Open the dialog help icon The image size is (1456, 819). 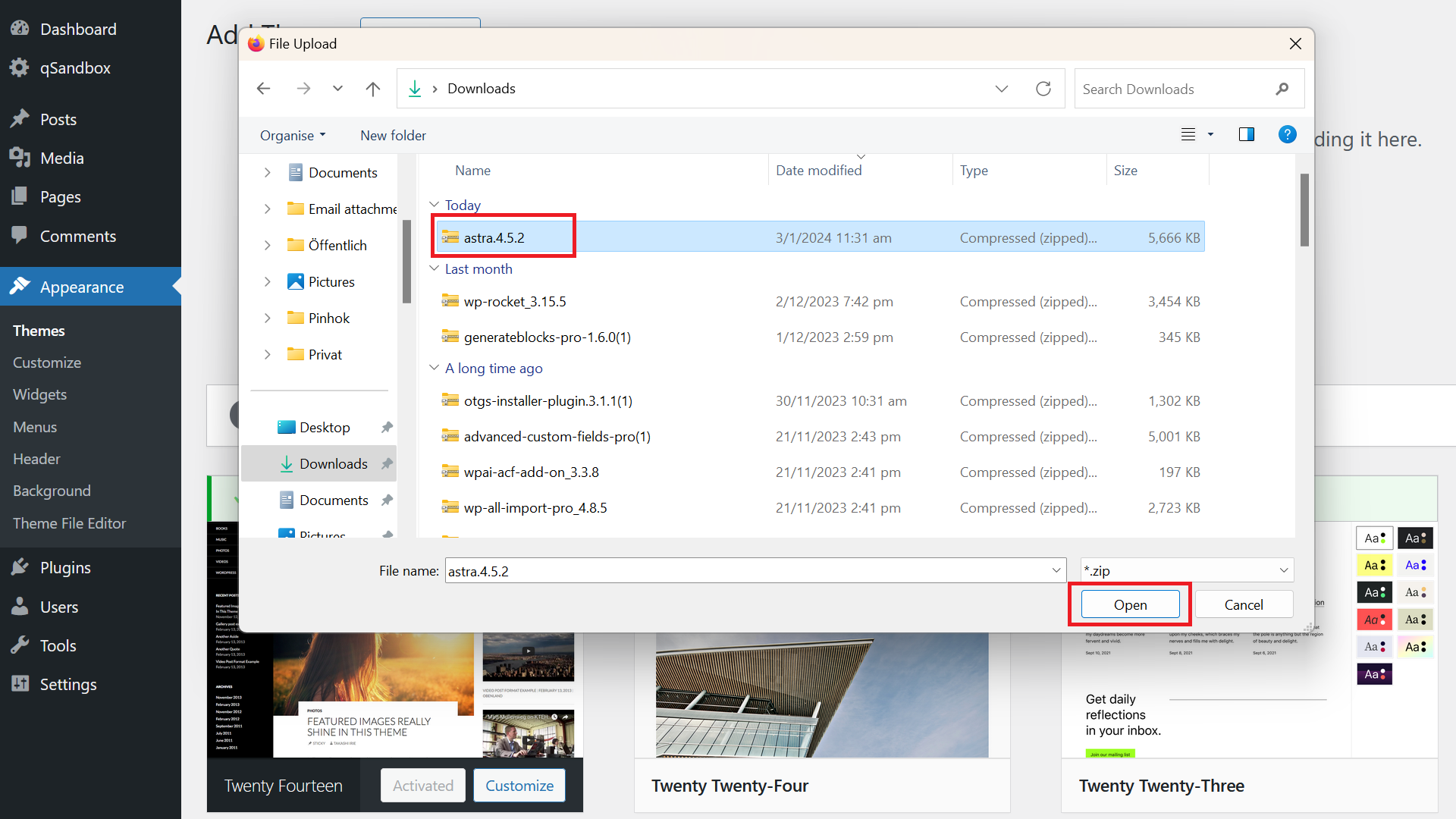coord(1287,134)
